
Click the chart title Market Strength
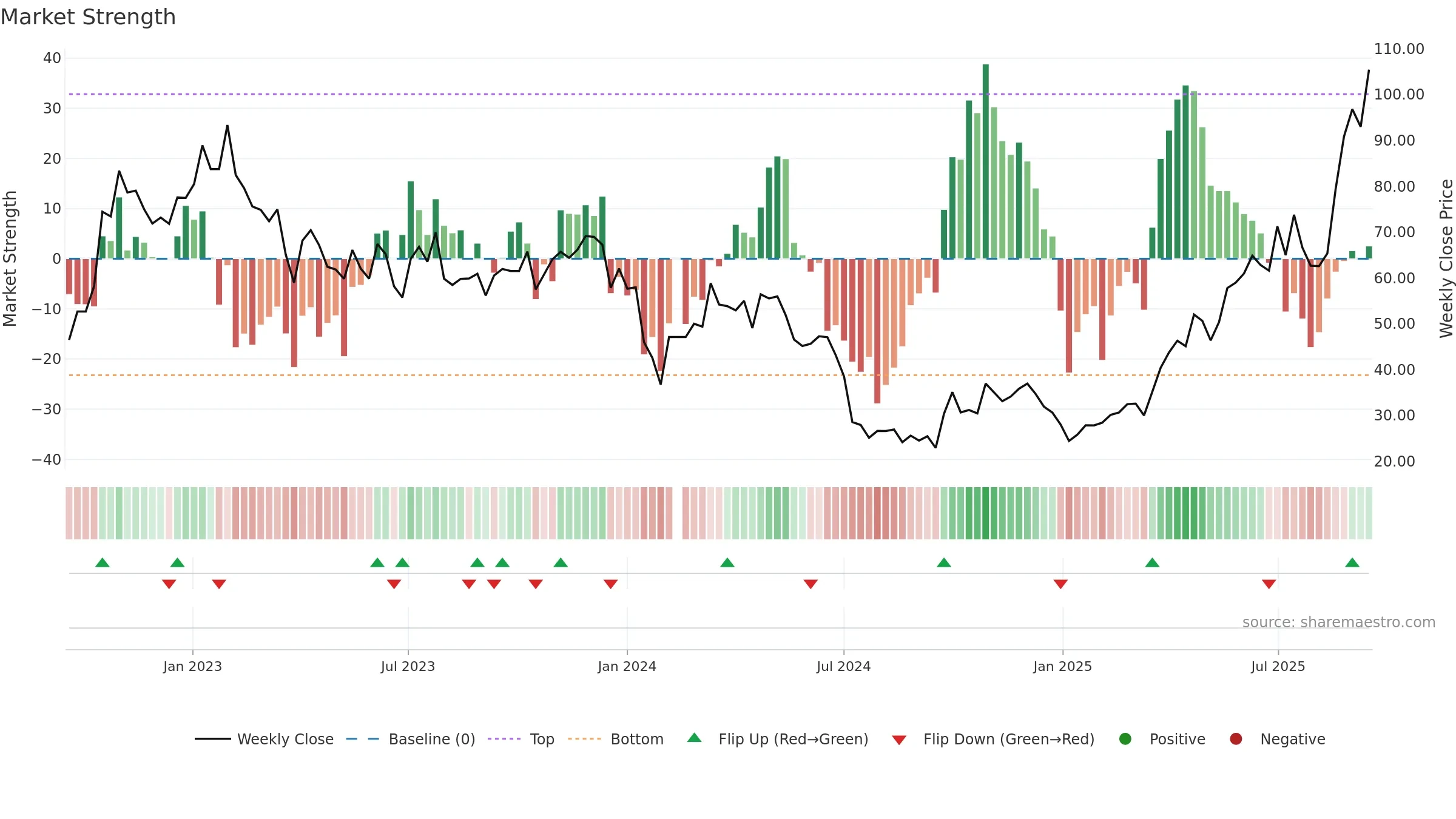click(x=88, y=17)
